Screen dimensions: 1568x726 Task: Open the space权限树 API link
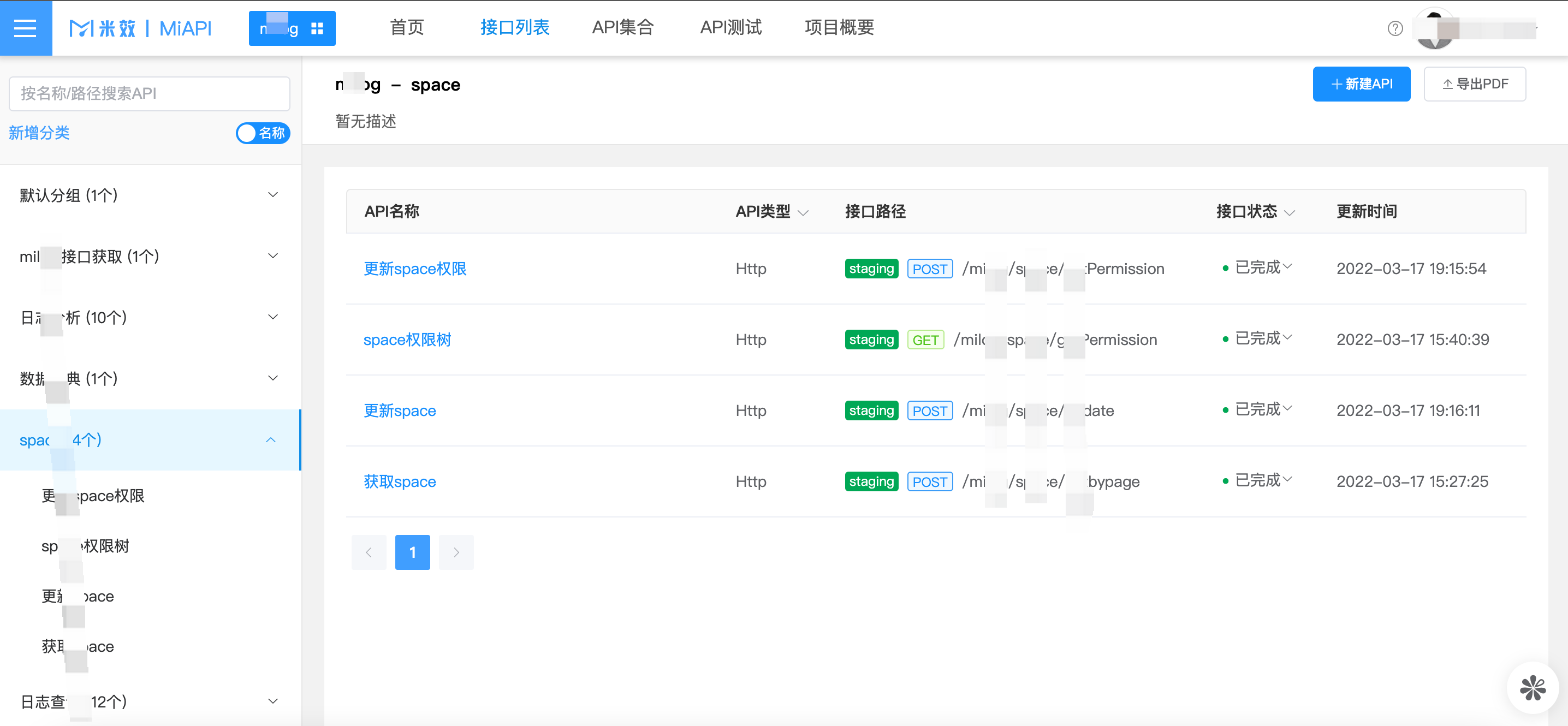pos(407,340)
